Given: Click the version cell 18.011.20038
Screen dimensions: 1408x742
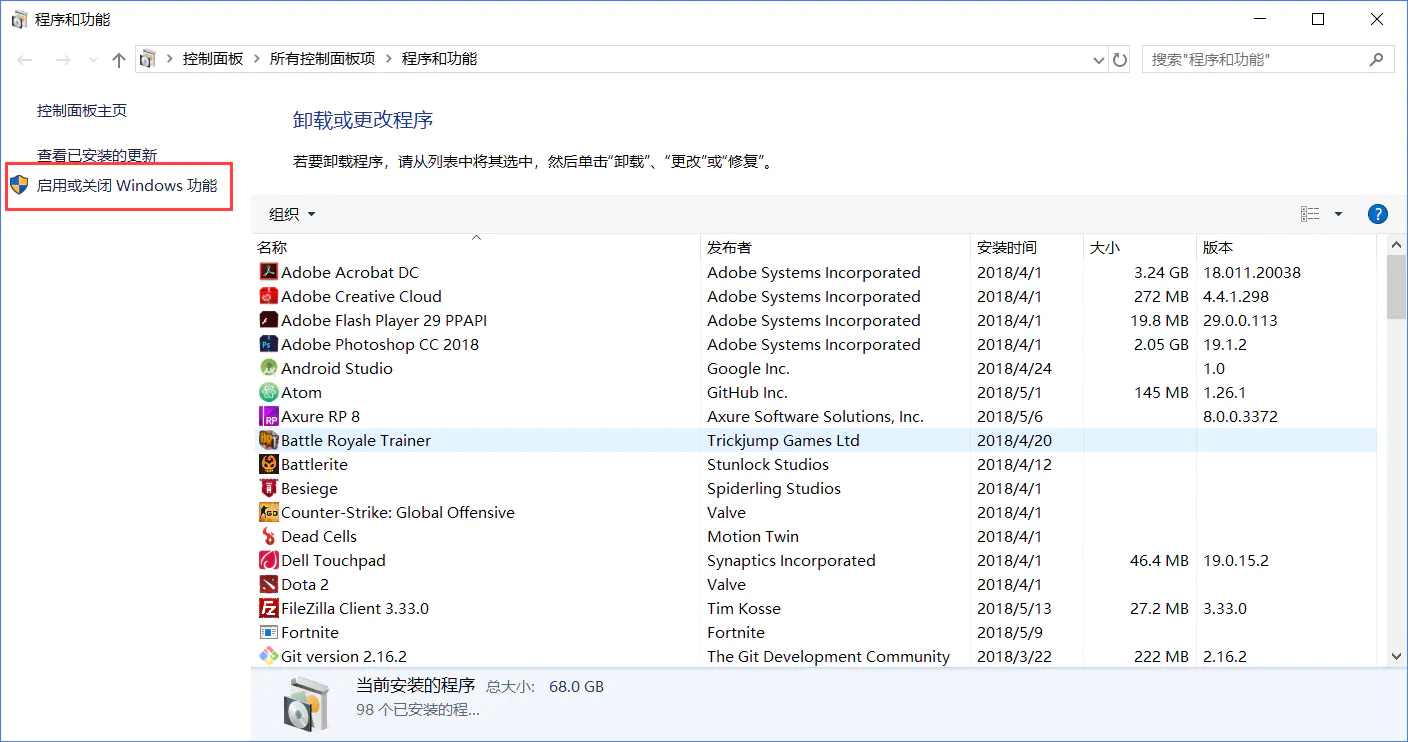Looking at the screenshot, I should (x=1252, y=272).
